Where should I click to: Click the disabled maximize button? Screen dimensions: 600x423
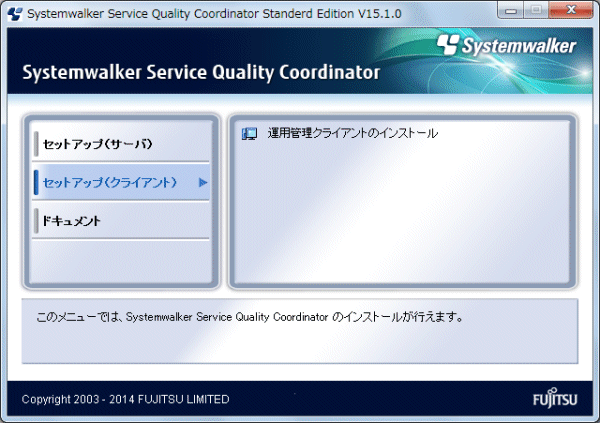pyautogui.click(x=536, y=10)
